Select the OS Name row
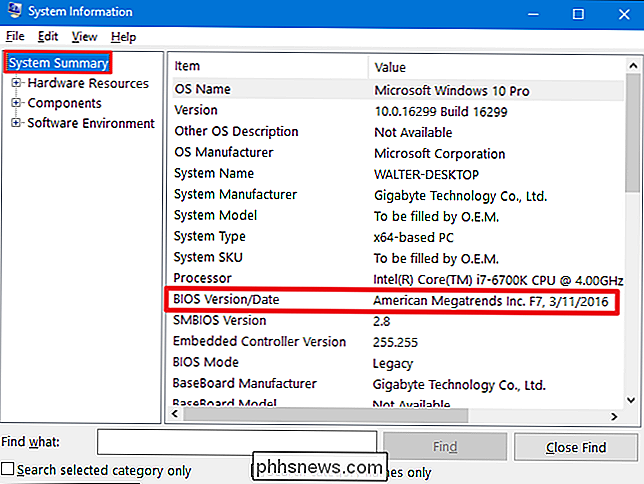Image resolution: width=644 pixels, height=484 pixels. [x=398, y=90]
